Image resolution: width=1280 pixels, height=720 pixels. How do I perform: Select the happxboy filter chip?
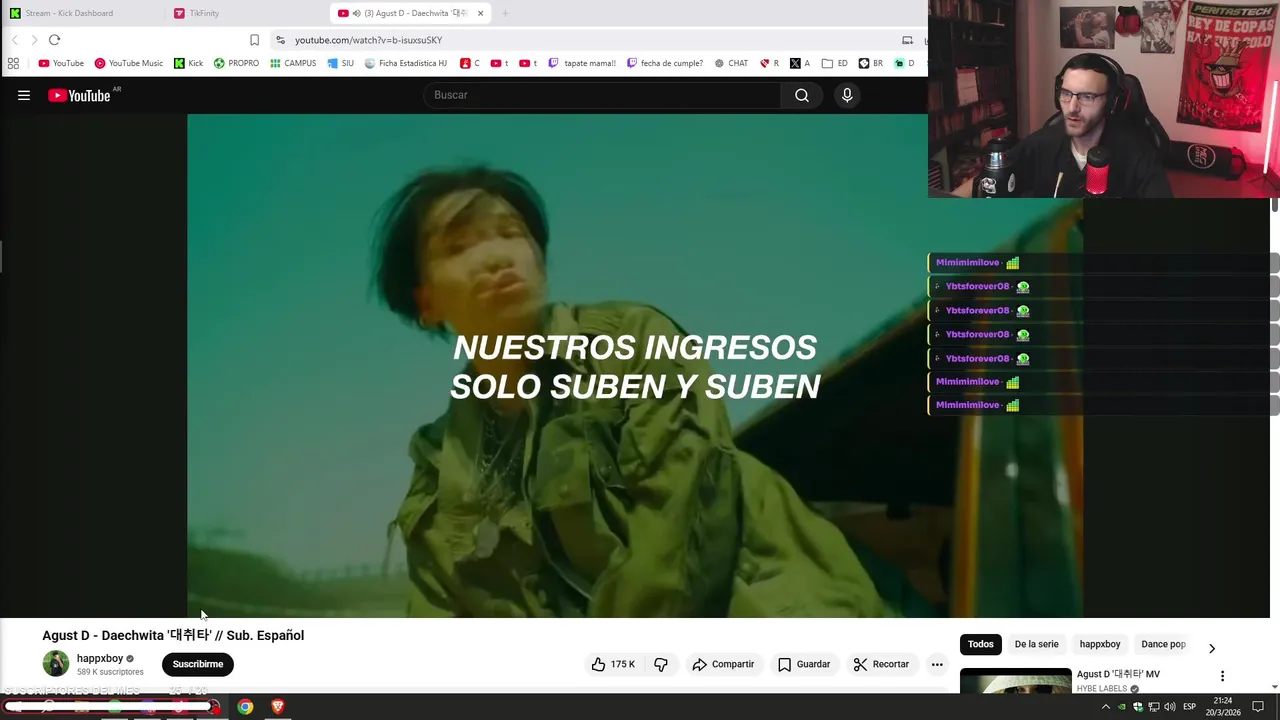coord(1100,644)
